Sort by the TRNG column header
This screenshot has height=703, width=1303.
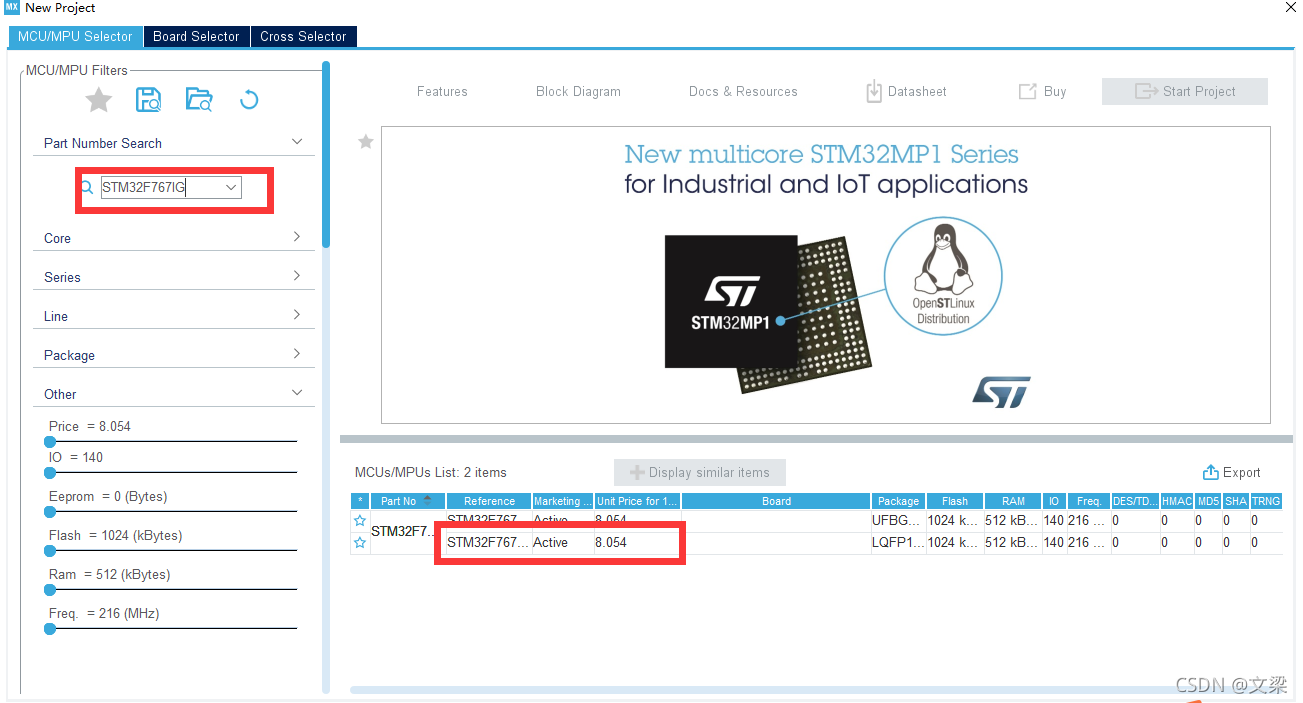[x=1265, y=501]
